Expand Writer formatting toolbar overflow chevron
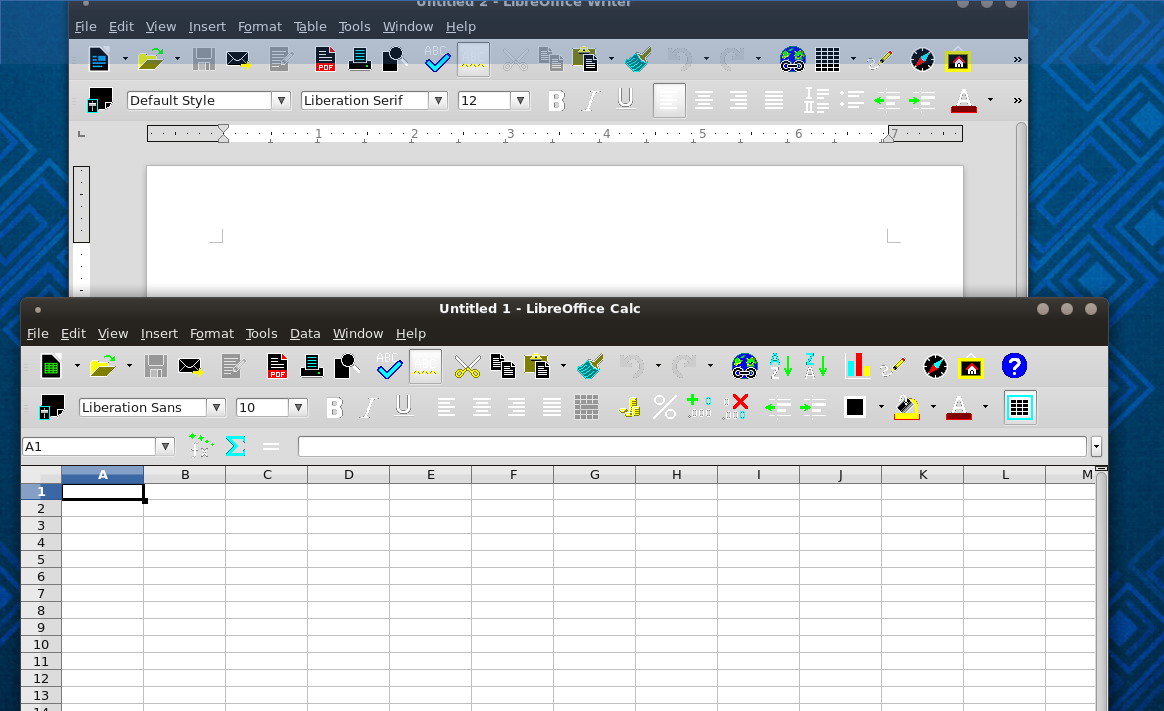 1017,100
